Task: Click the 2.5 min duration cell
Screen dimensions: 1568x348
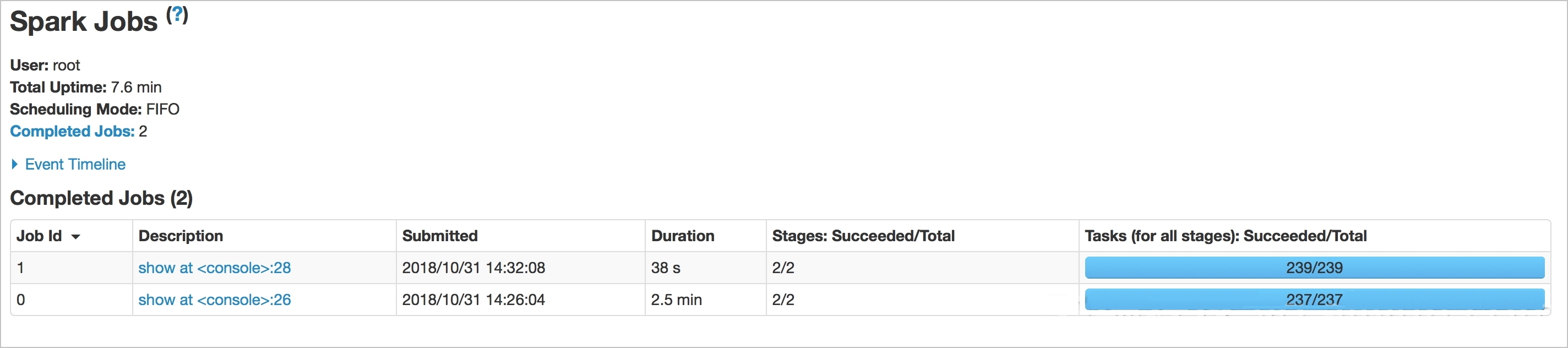Action: pos(676,300)
